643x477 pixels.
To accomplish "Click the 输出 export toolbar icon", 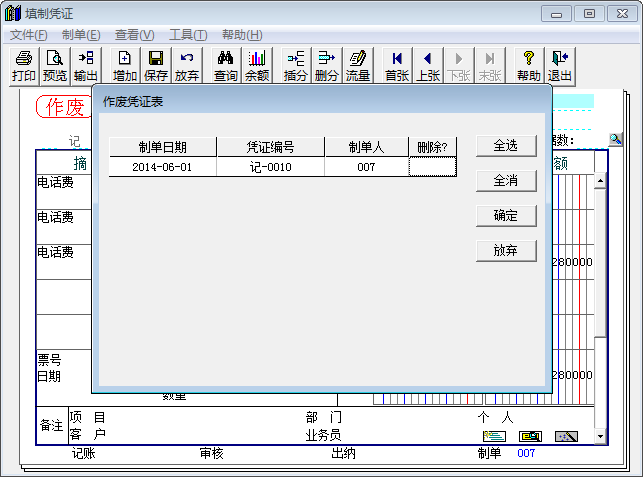I will [x=86, y=66].
